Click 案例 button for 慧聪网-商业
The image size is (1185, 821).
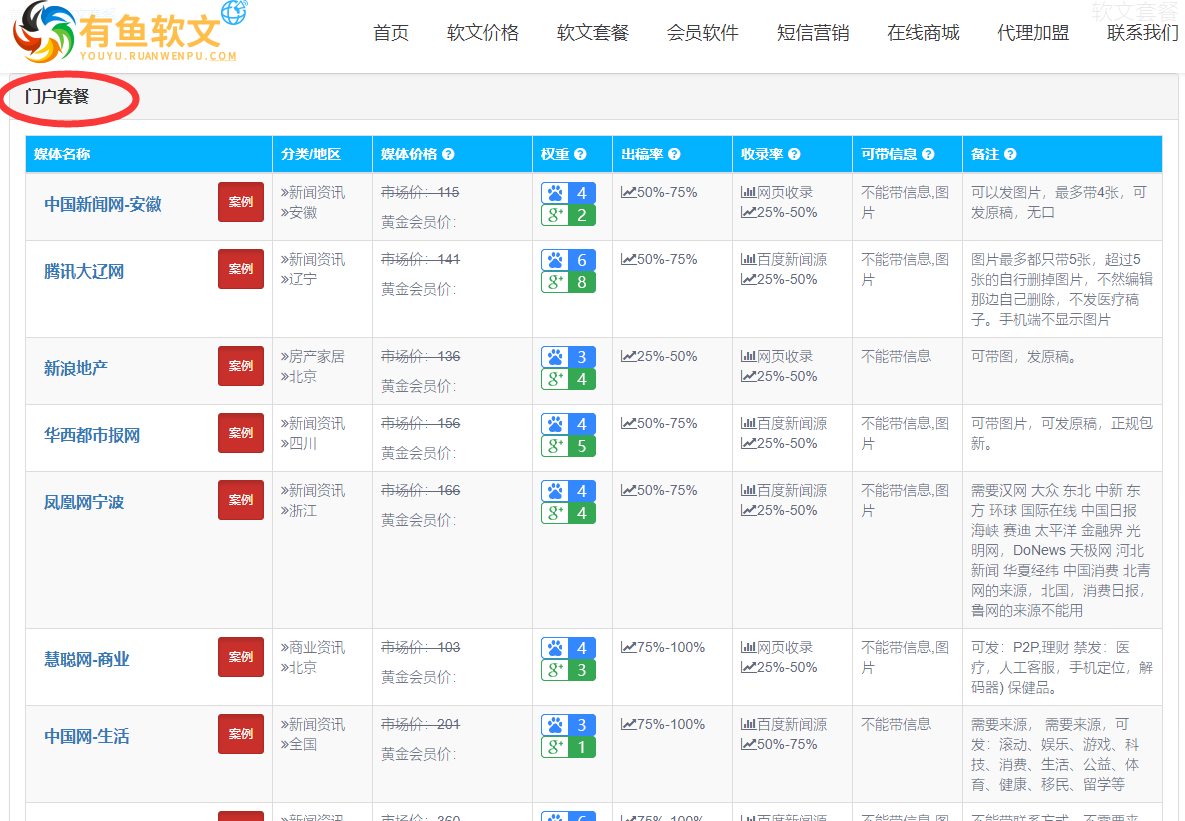241,657
